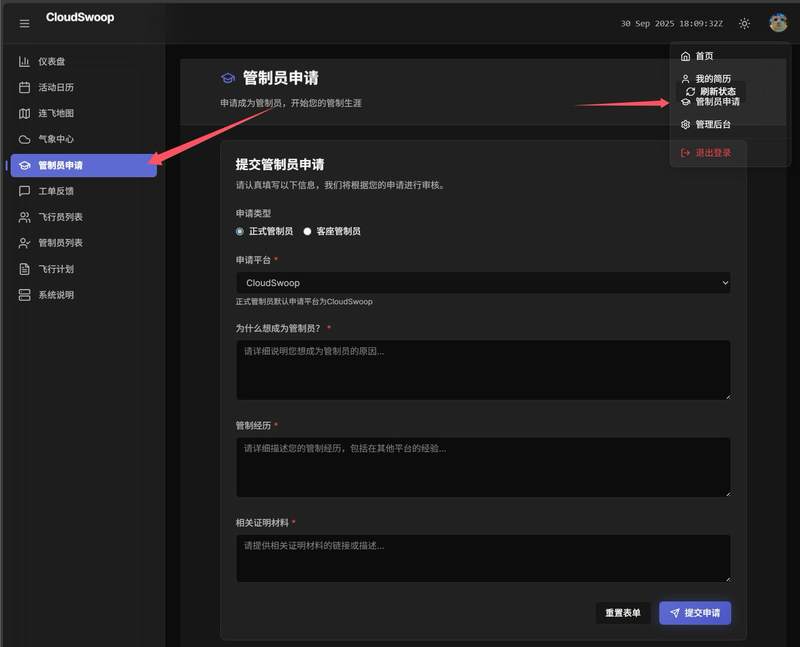The width and height of the screenshot is (800, 647).
Task: Open the user avatar menu
Action: tap(778, 23)
